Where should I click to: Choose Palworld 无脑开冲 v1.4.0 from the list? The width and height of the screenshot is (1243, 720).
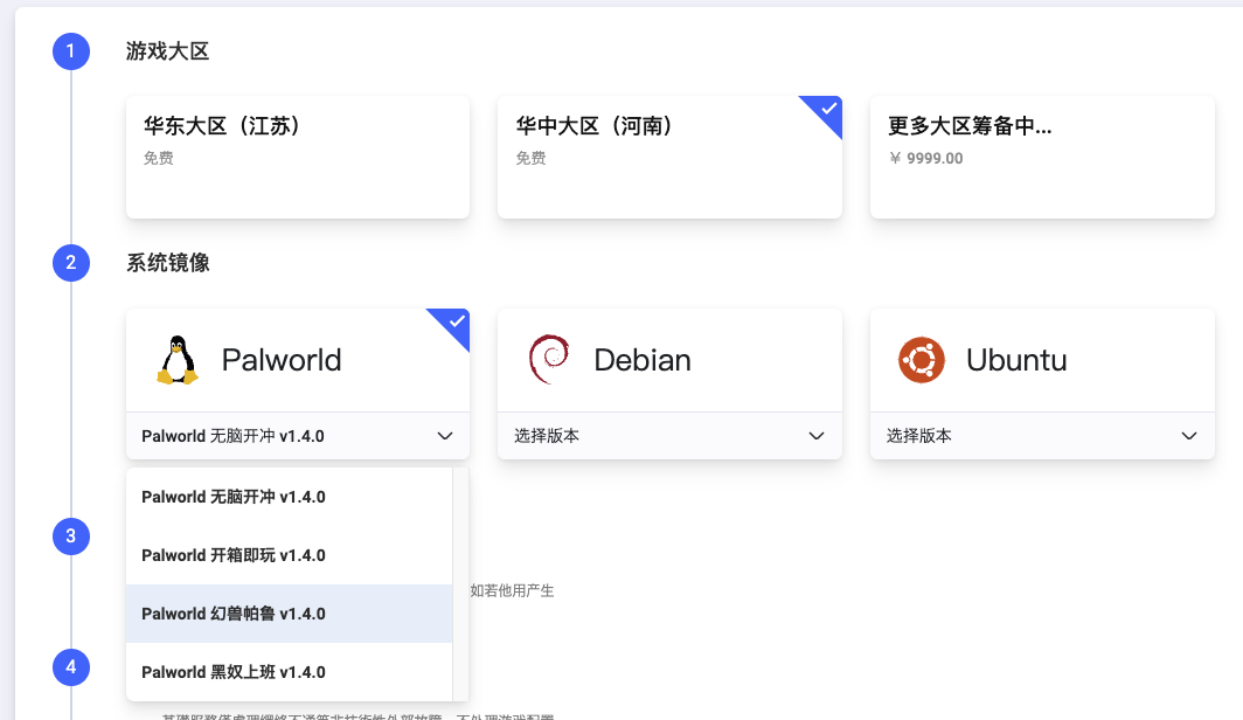(x=289, y=497)
